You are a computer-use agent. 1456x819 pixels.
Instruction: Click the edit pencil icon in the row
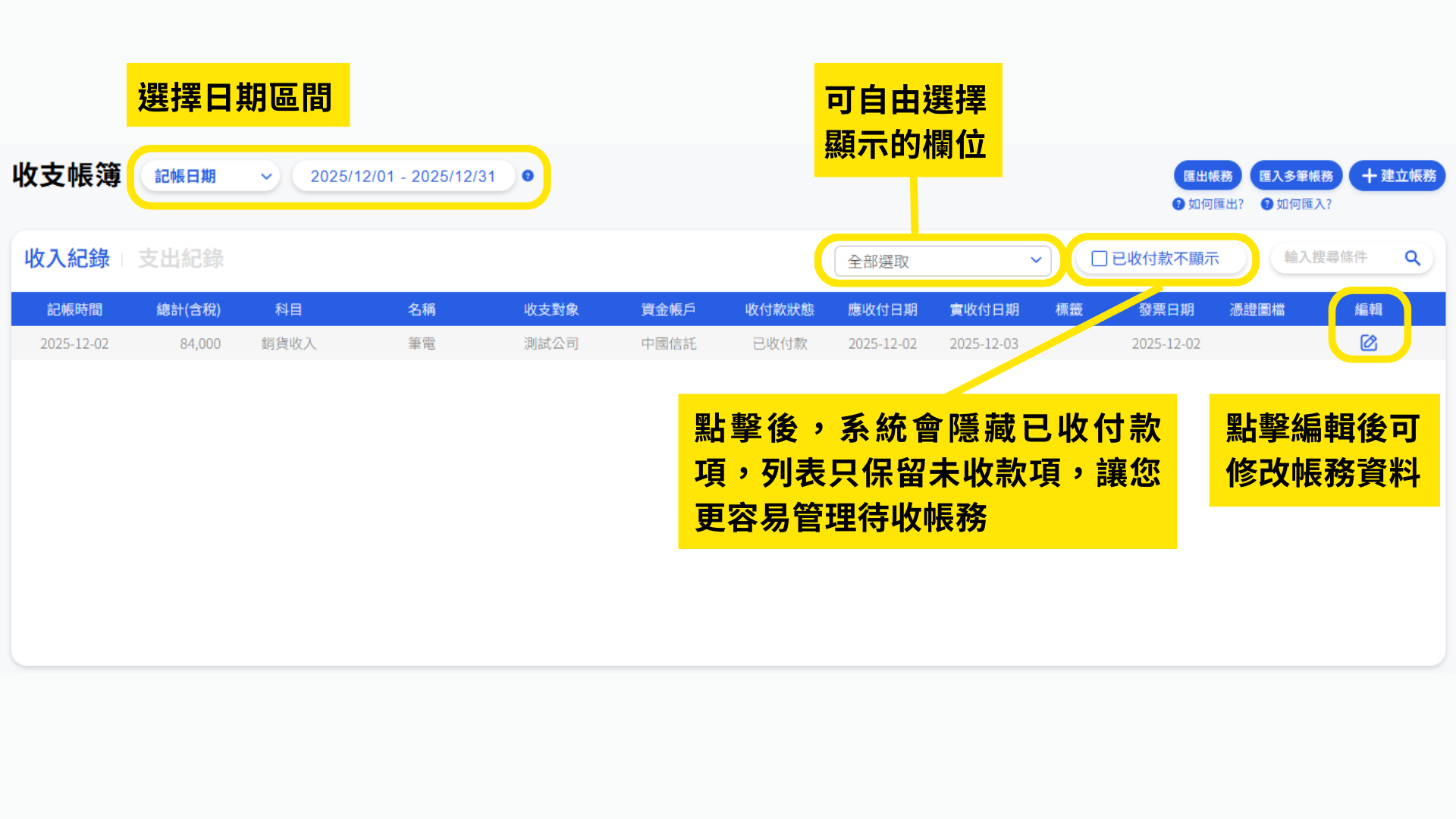(x=1368, y=343)
